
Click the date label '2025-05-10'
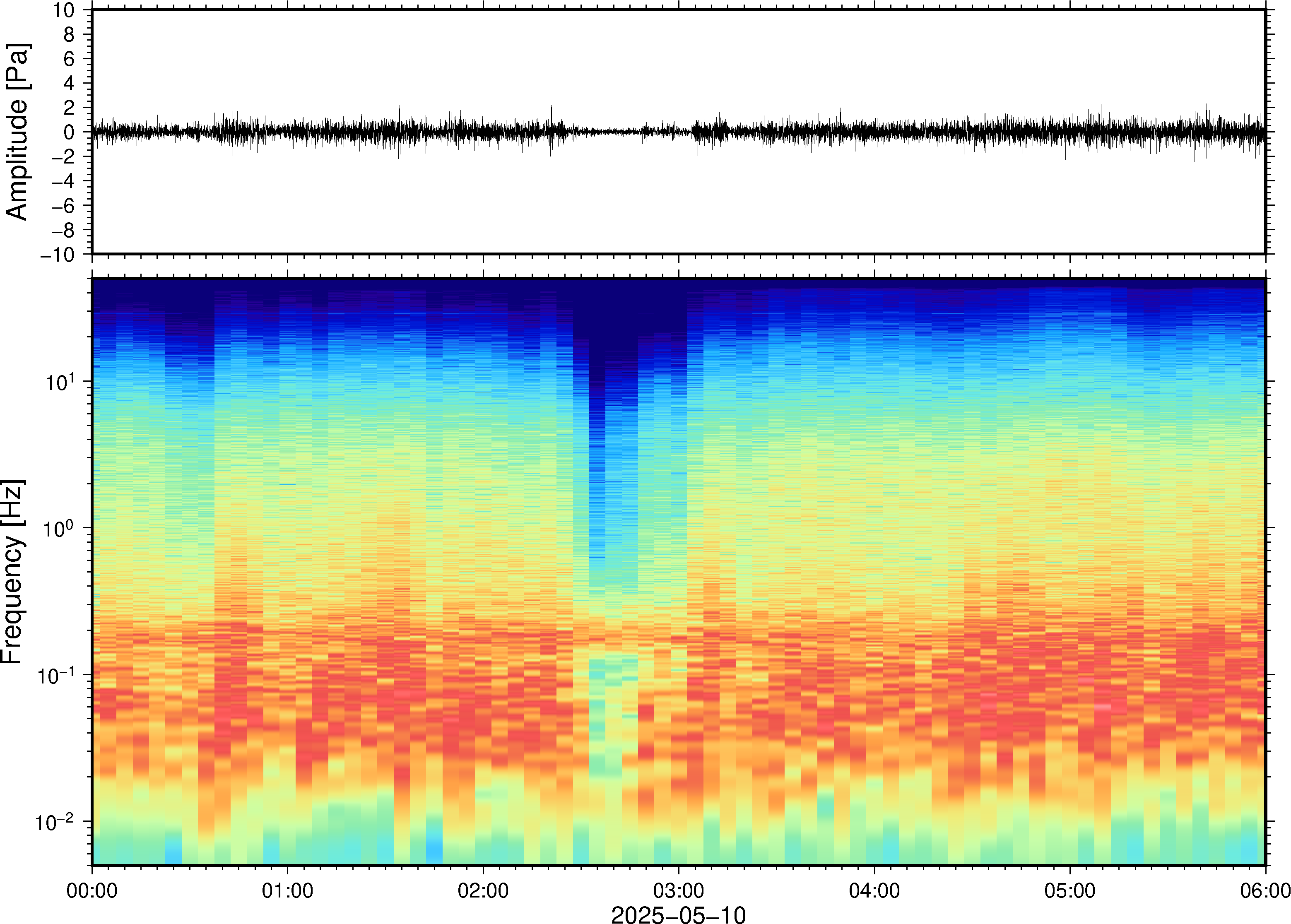pyautogui.click(x=678, y=914)
